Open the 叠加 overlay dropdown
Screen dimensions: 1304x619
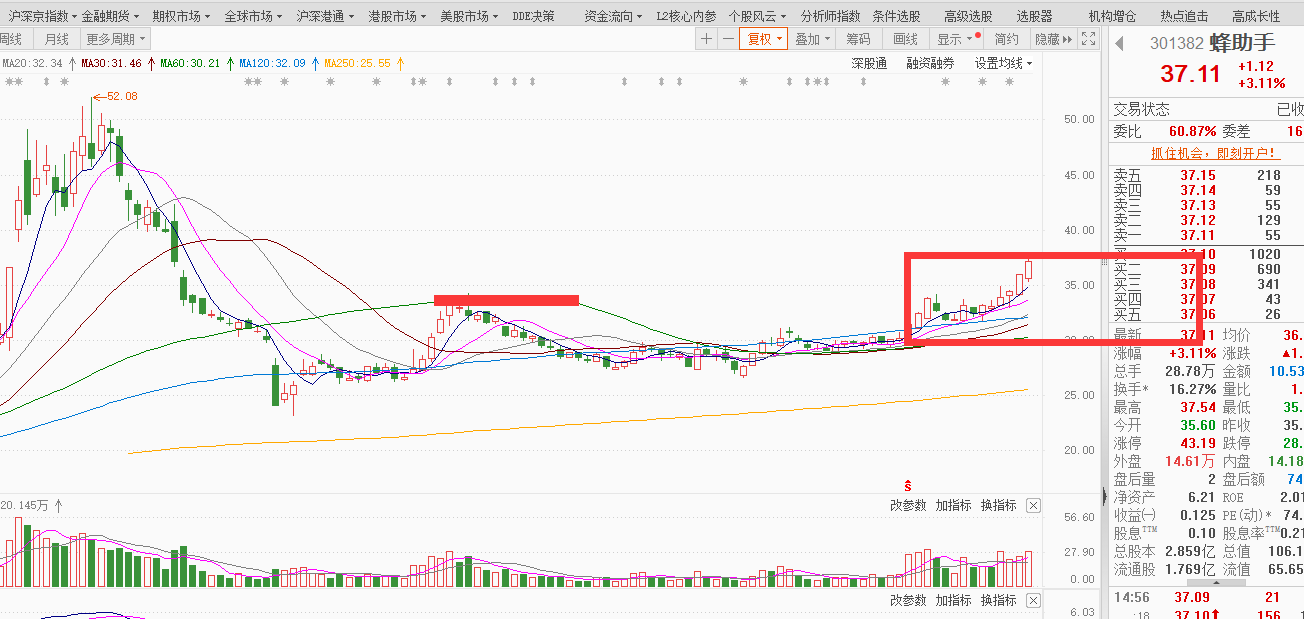[x=814, y=39]
